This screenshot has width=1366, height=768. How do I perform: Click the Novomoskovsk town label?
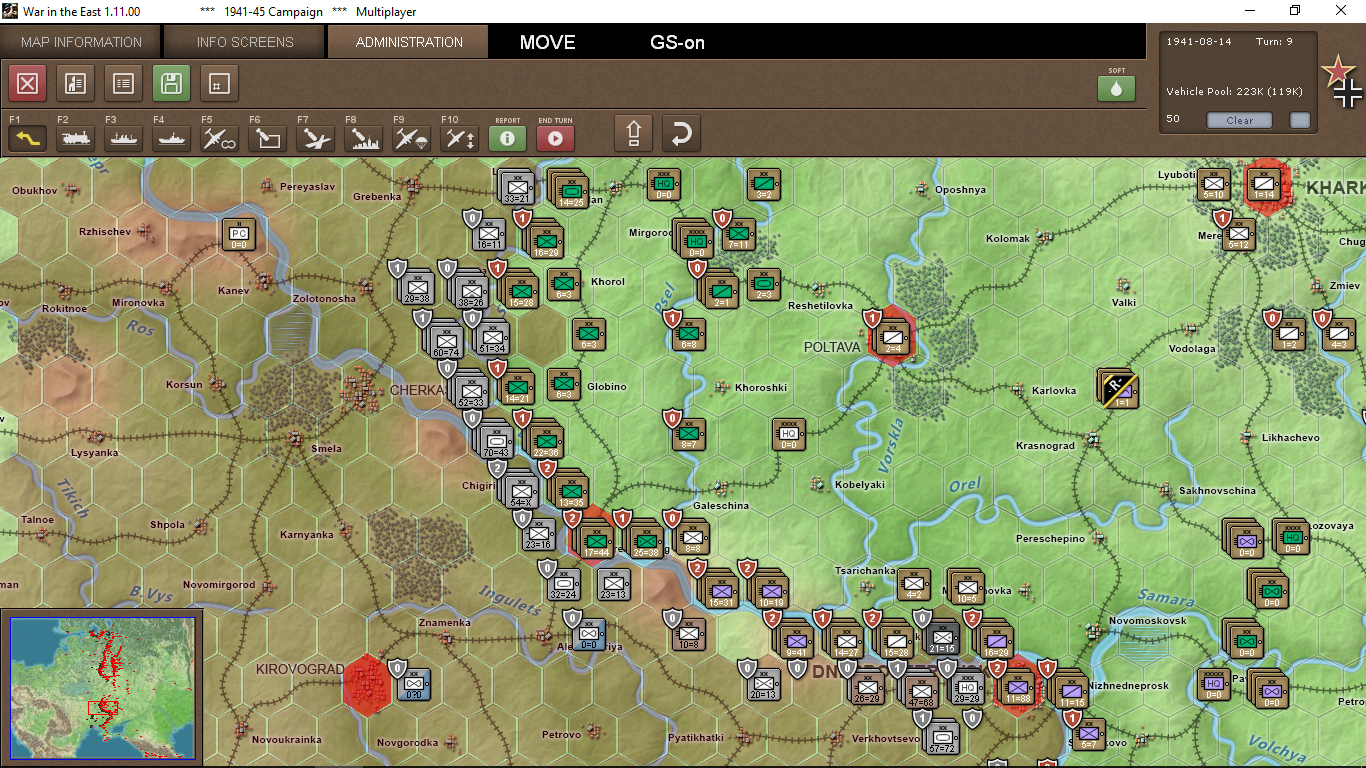point(1148,620)
